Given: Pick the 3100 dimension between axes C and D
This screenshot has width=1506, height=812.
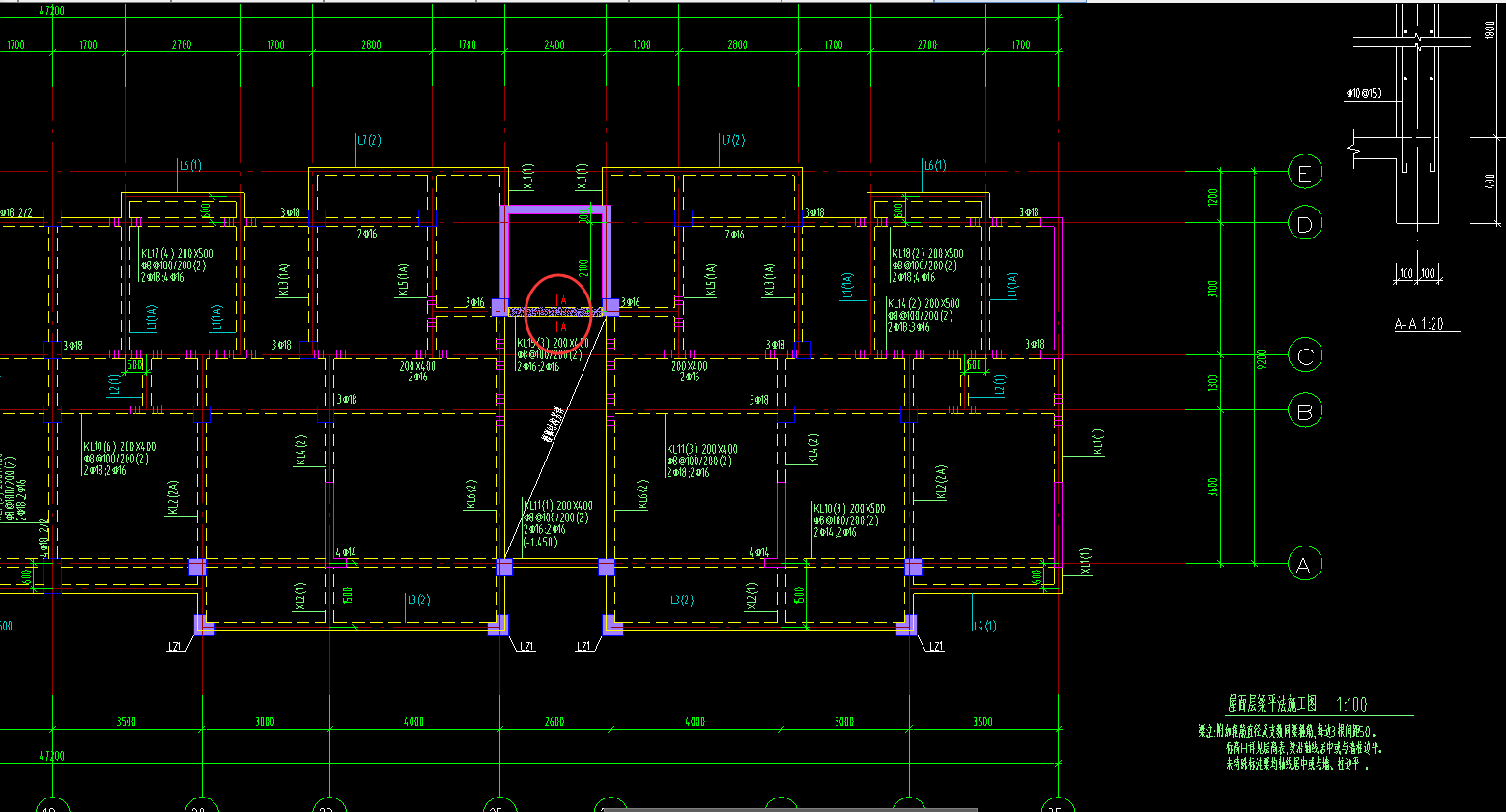Looking at the screenshot, I should coord(1213,289).
